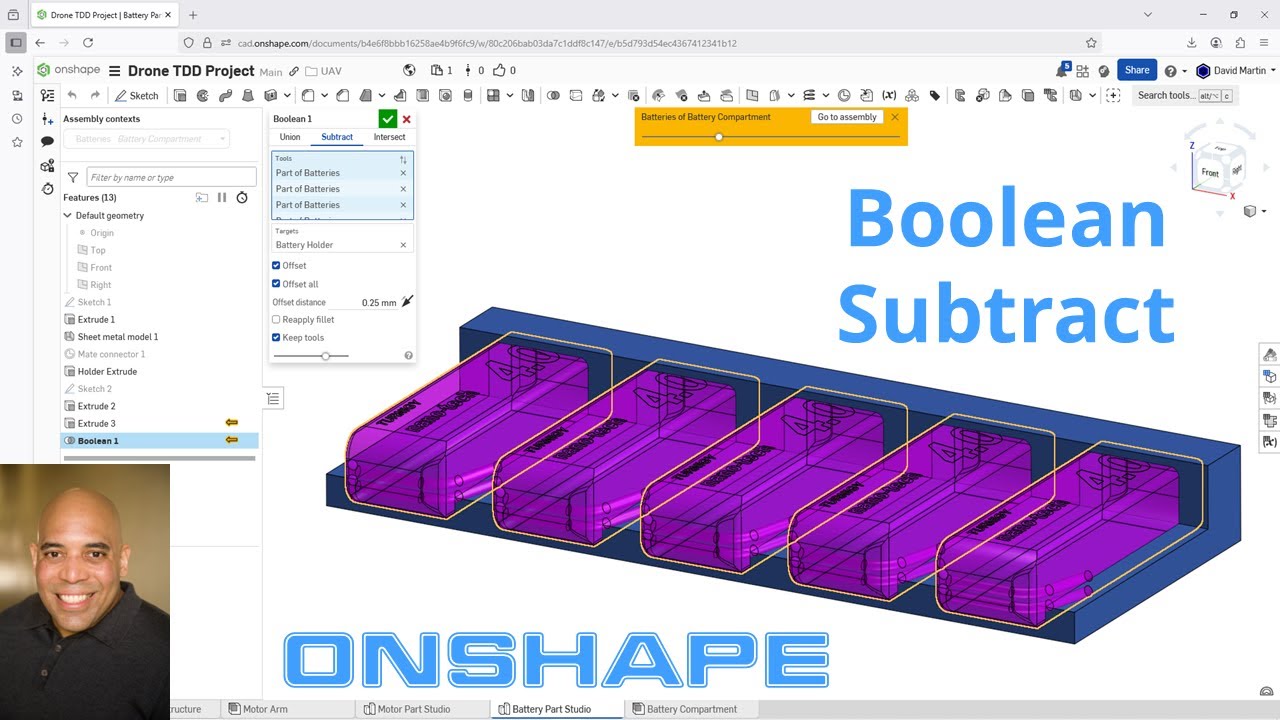This screenshot has width=1280, height=720.
Task: Open the Variable (x) tool
Action: point(889,96)
